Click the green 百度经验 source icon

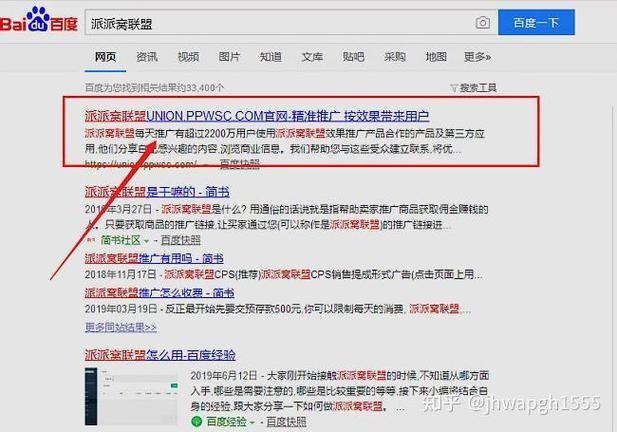coord(196,421)
